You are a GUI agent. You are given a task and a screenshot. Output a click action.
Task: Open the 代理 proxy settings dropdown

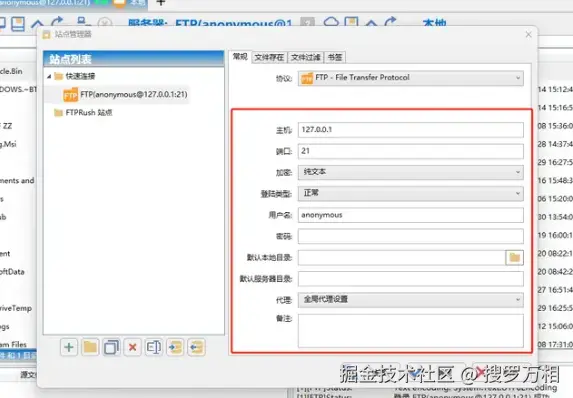(410, 300)
